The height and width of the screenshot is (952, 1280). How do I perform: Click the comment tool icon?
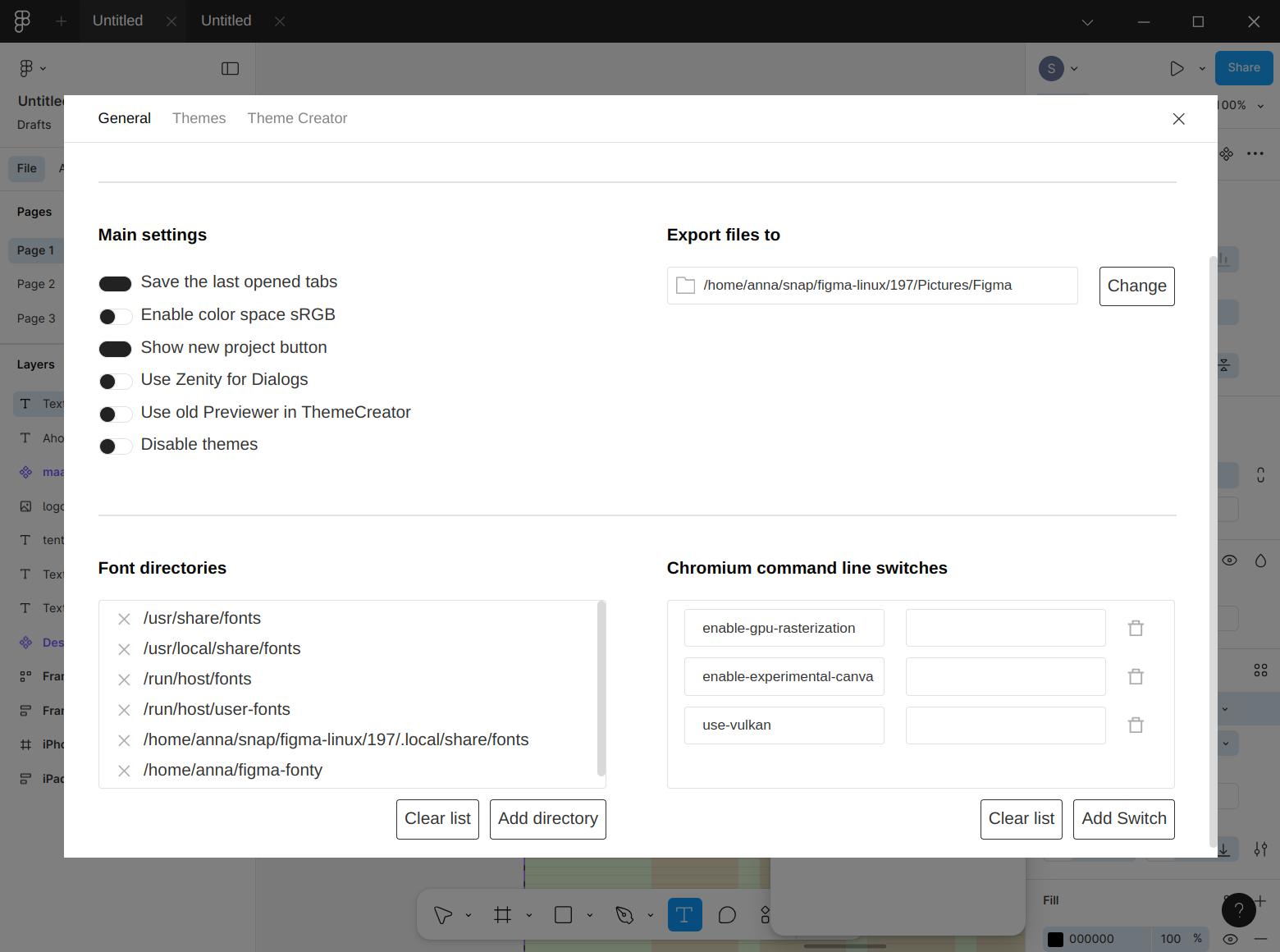pyautogui.click(x=727, y=915)
